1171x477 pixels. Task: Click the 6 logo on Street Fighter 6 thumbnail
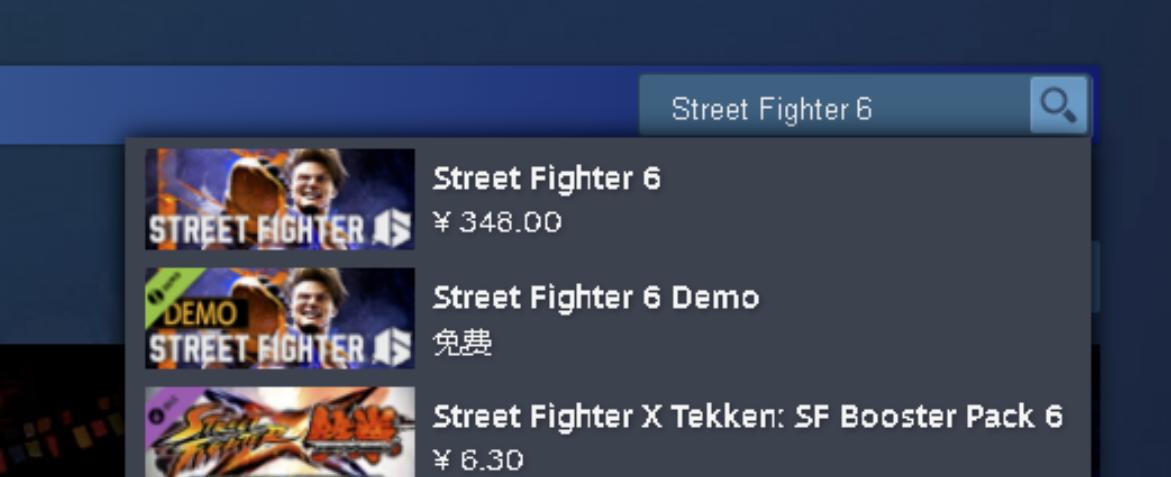pyautogui.click(x=392, y=229)
